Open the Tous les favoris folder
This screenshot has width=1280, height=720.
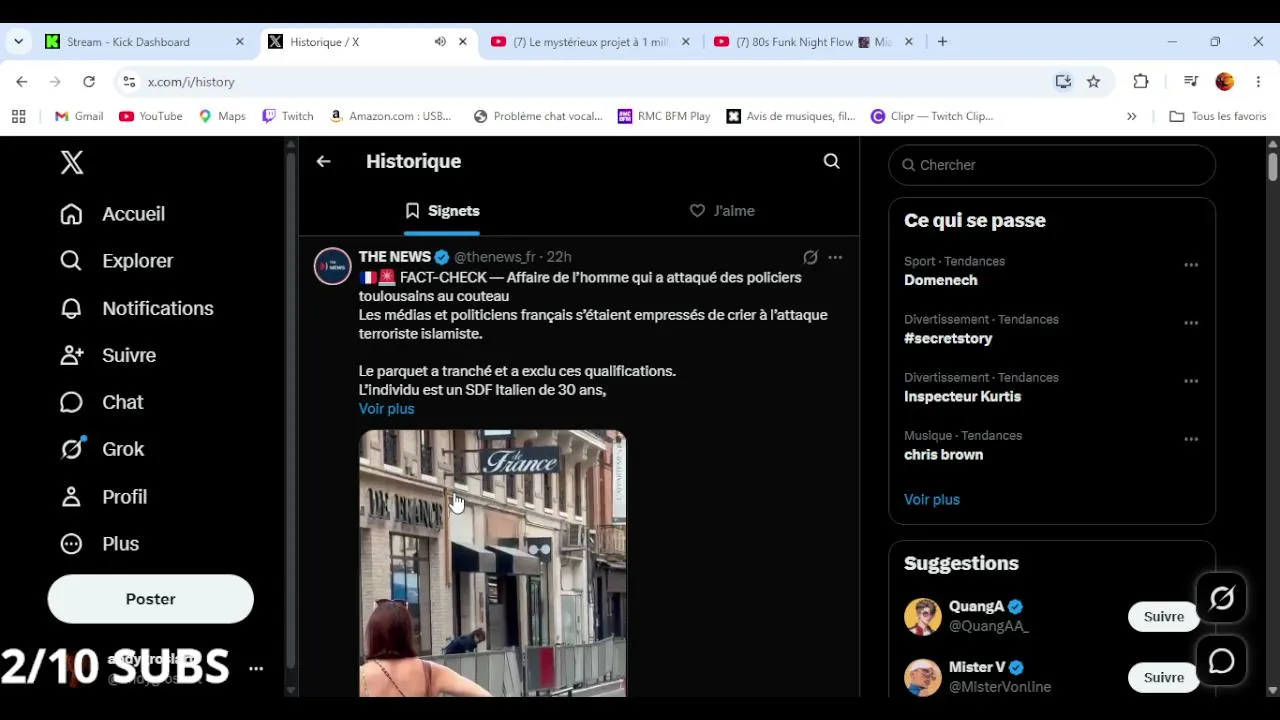point(1218,116)
